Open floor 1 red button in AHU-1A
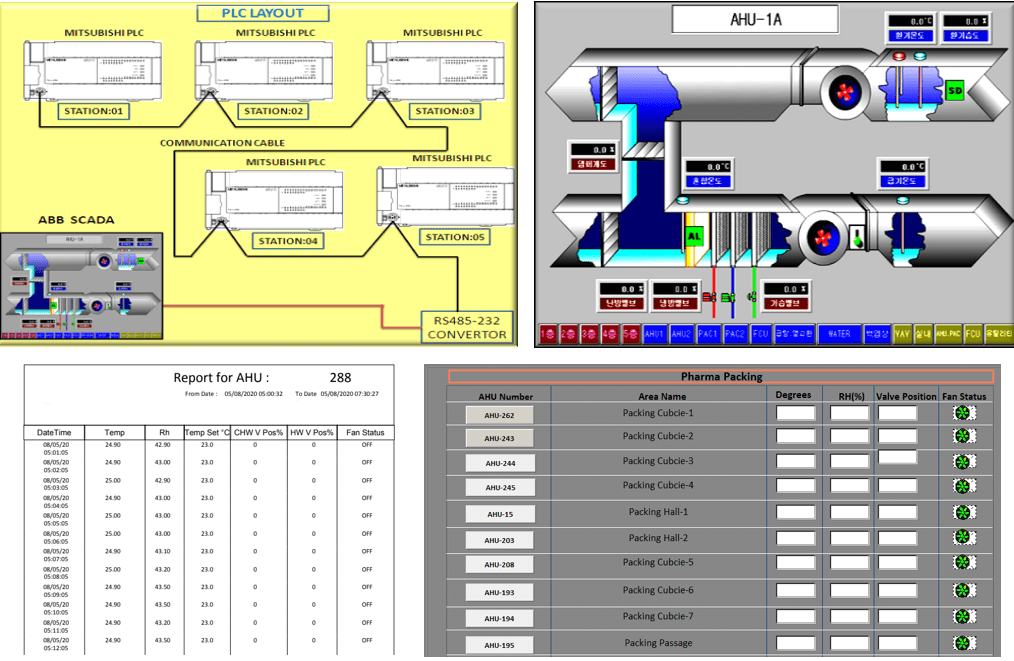1014x661 pixels. [548, 334]
